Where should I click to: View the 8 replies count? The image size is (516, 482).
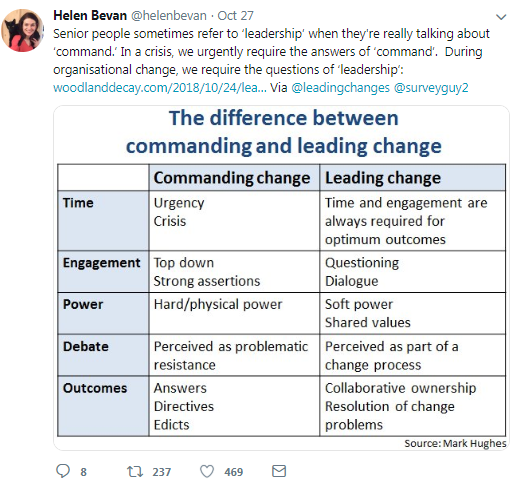pos(83,472)
